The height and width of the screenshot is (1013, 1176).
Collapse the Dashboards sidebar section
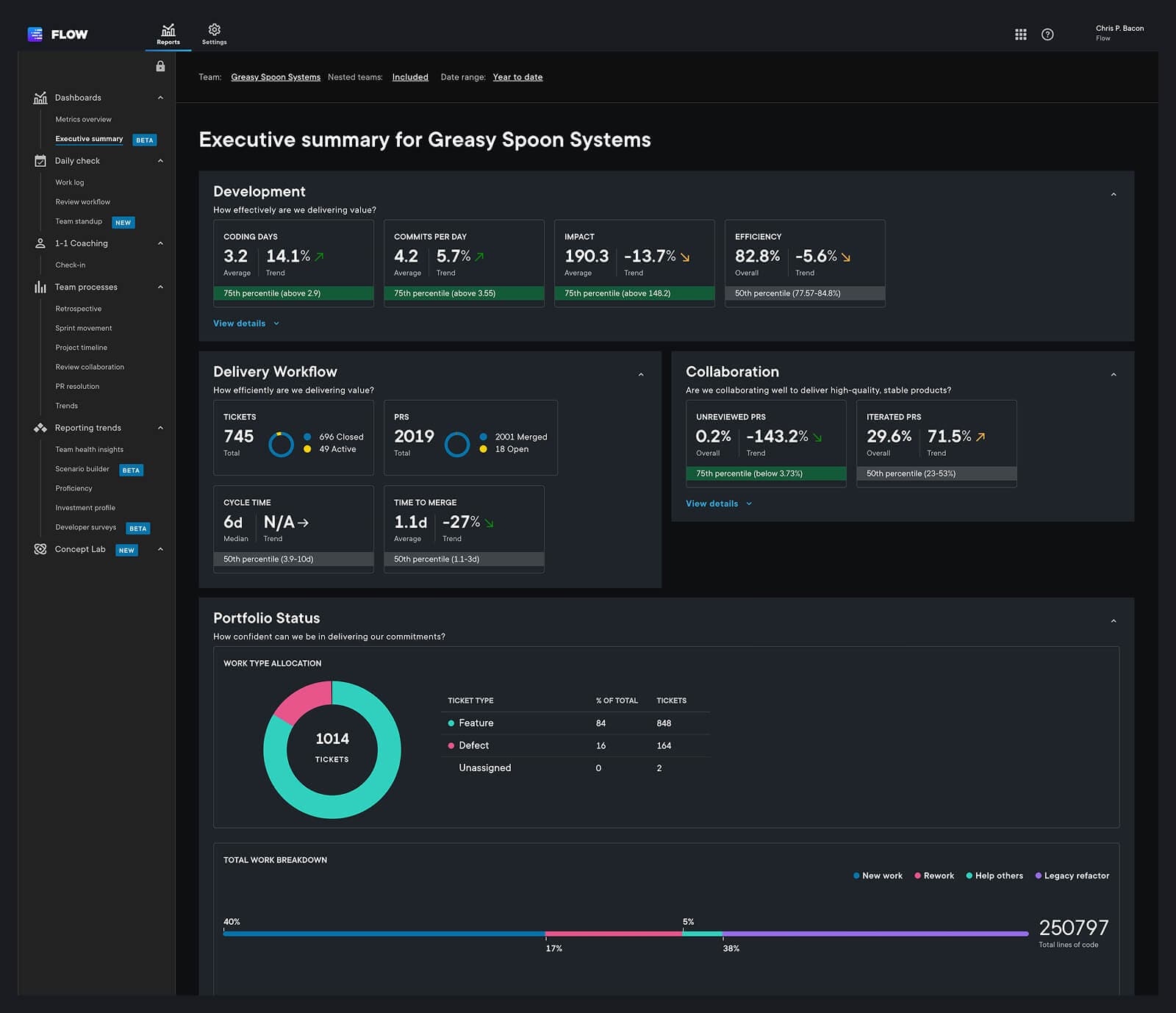[160, 98]
